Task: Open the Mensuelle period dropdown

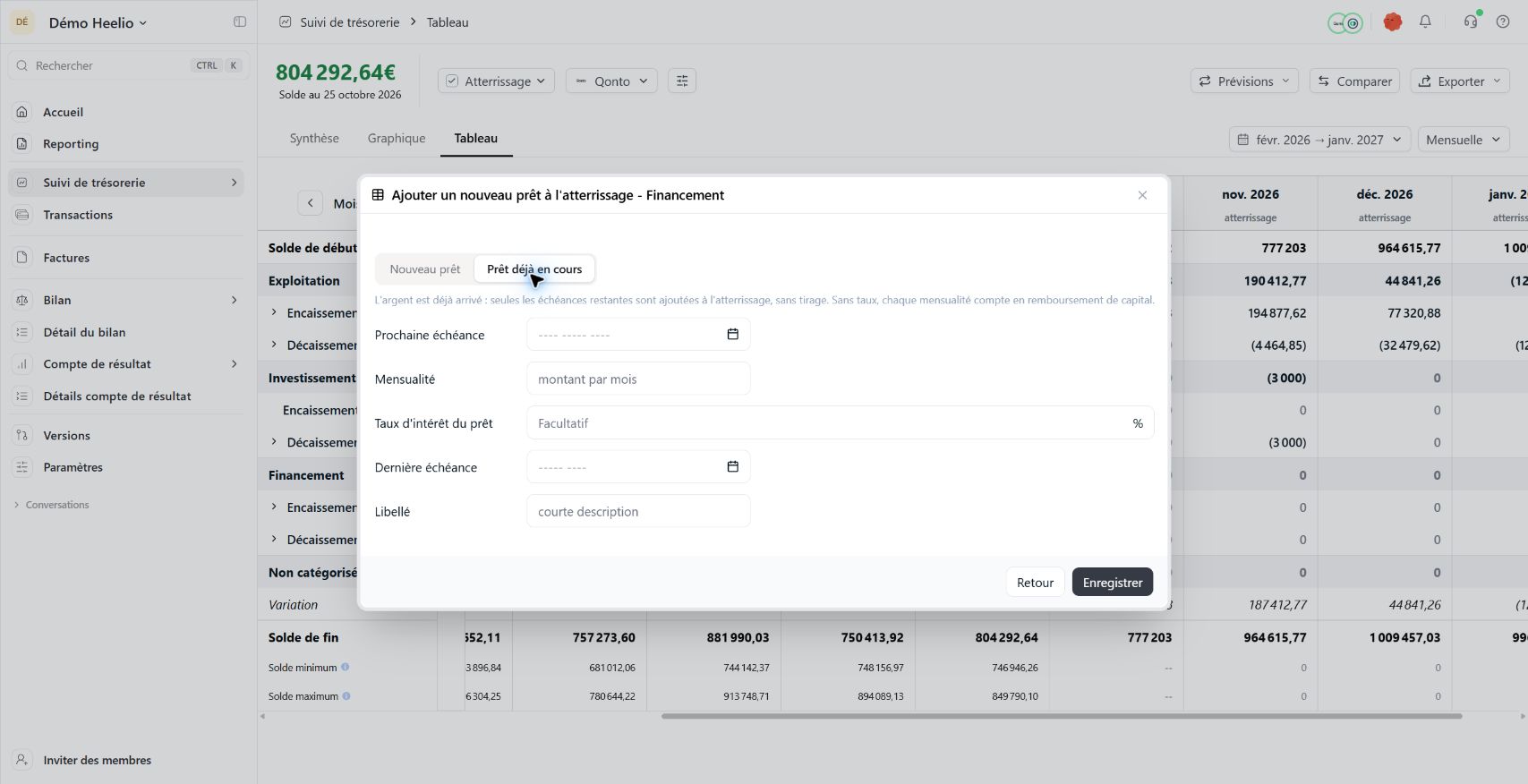Action: pyautogui.click(x=1464, y=140)
